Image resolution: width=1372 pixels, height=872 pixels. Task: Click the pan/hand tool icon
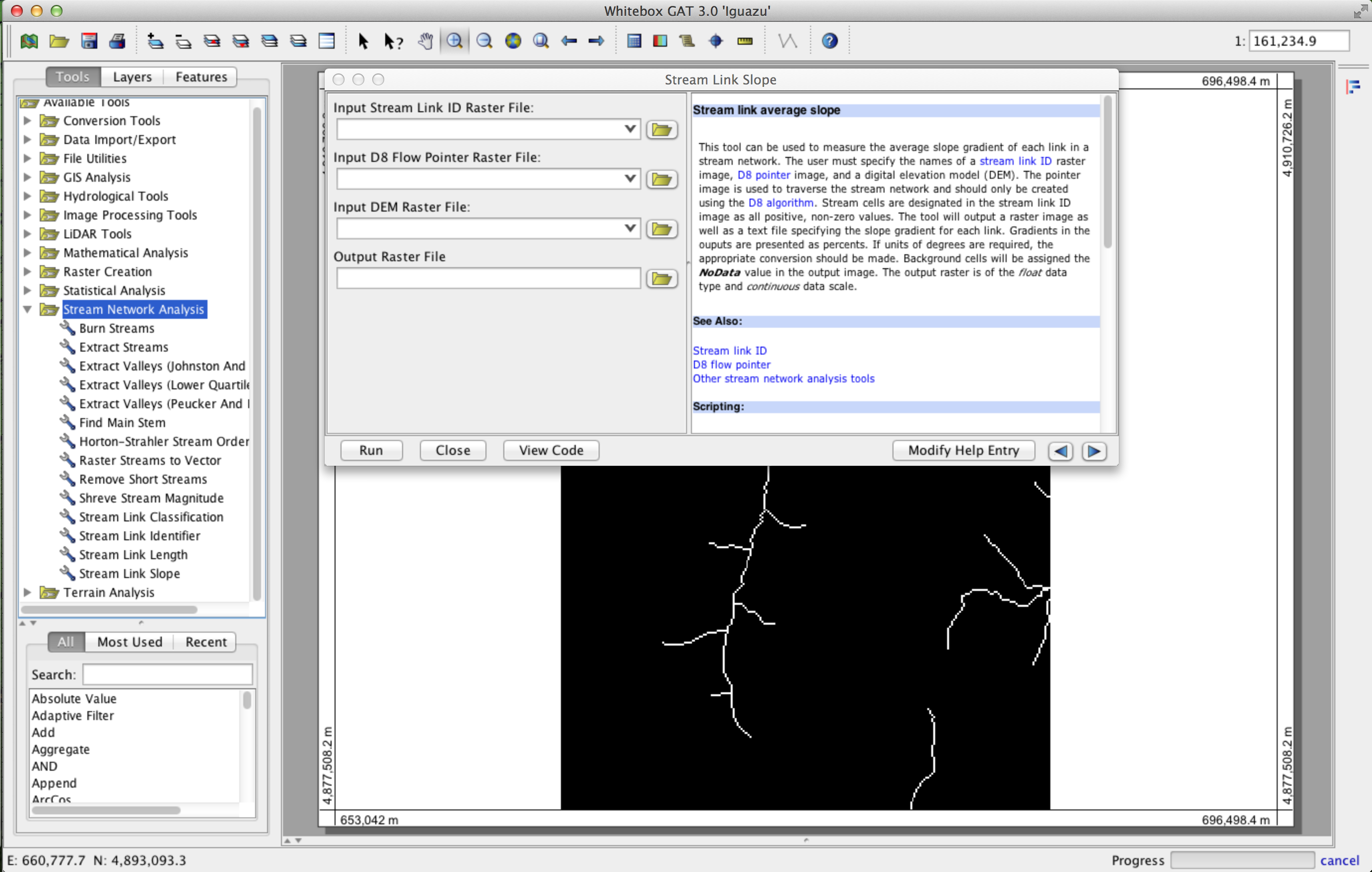[x=426, y=41]
